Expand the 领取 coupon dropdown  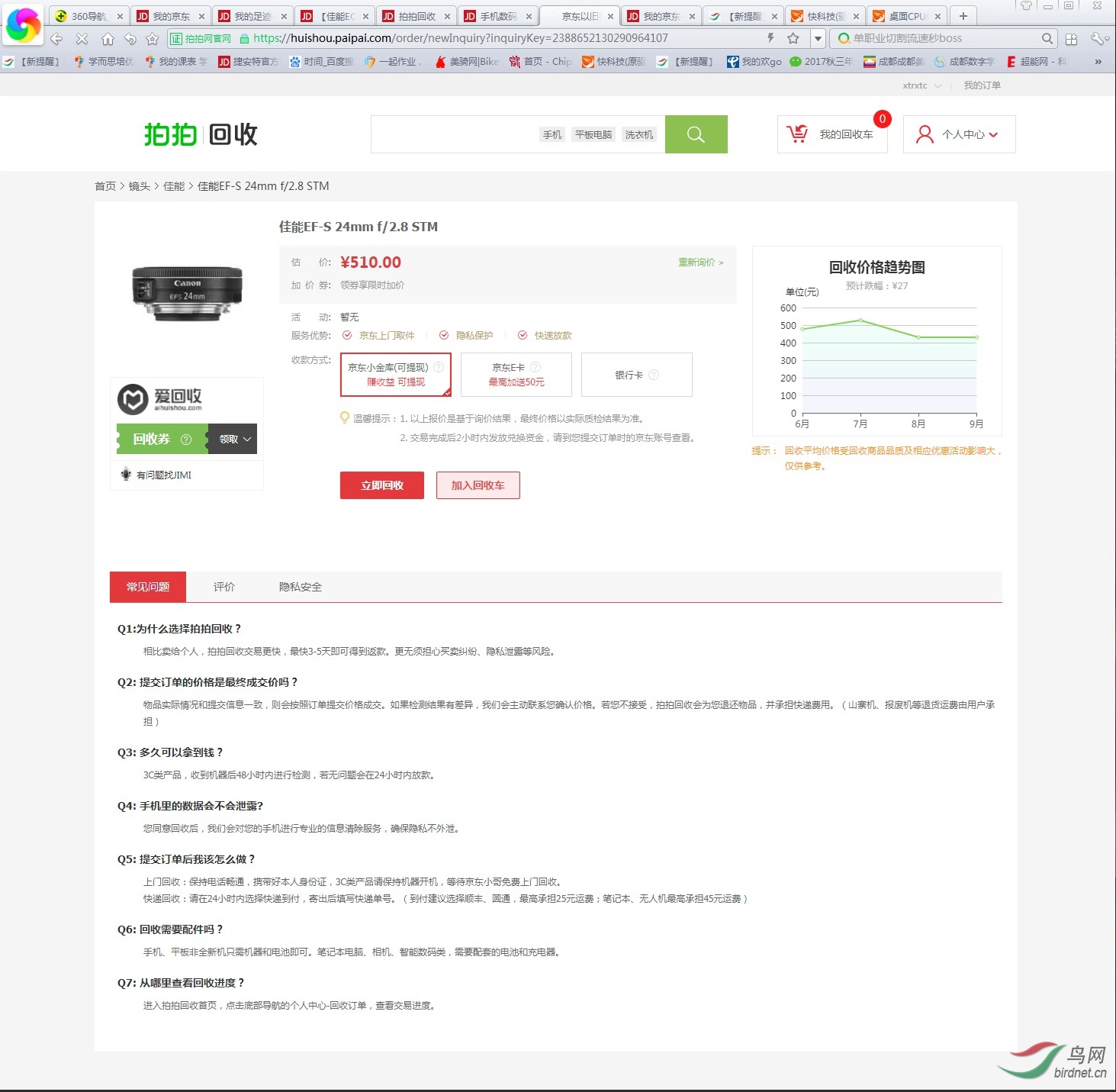[233, 440]
